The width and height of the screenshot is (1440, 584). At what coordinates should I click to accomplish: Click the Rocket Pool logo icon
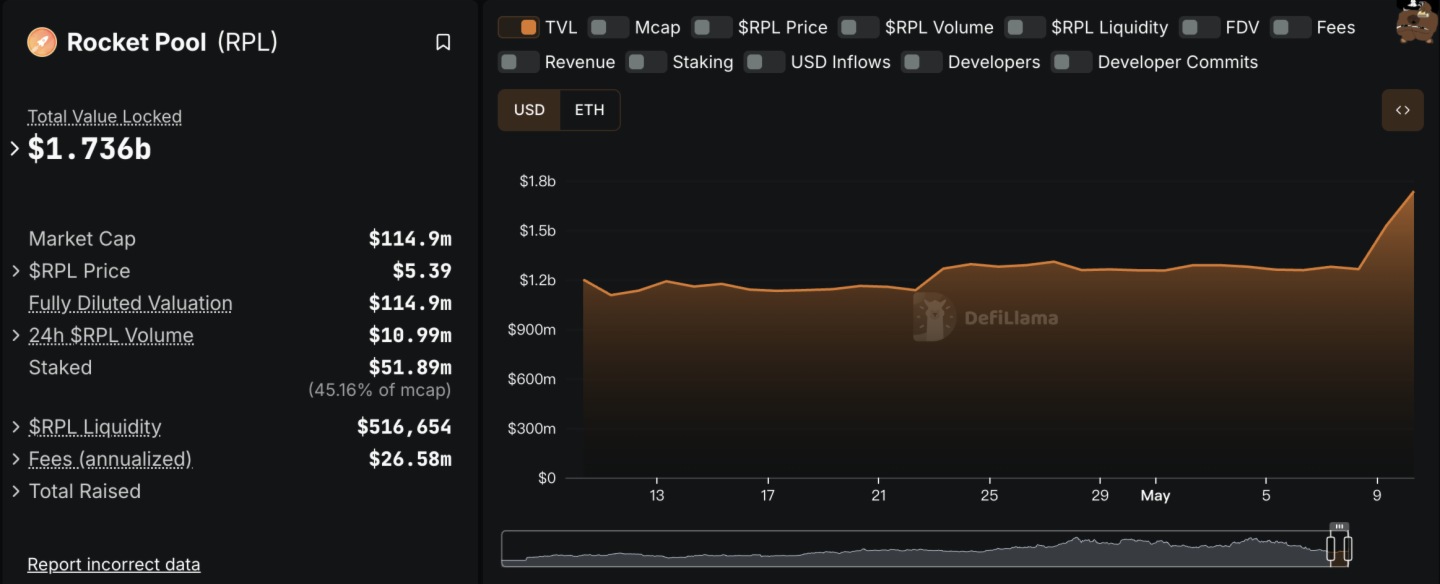(x=42, y=42)
